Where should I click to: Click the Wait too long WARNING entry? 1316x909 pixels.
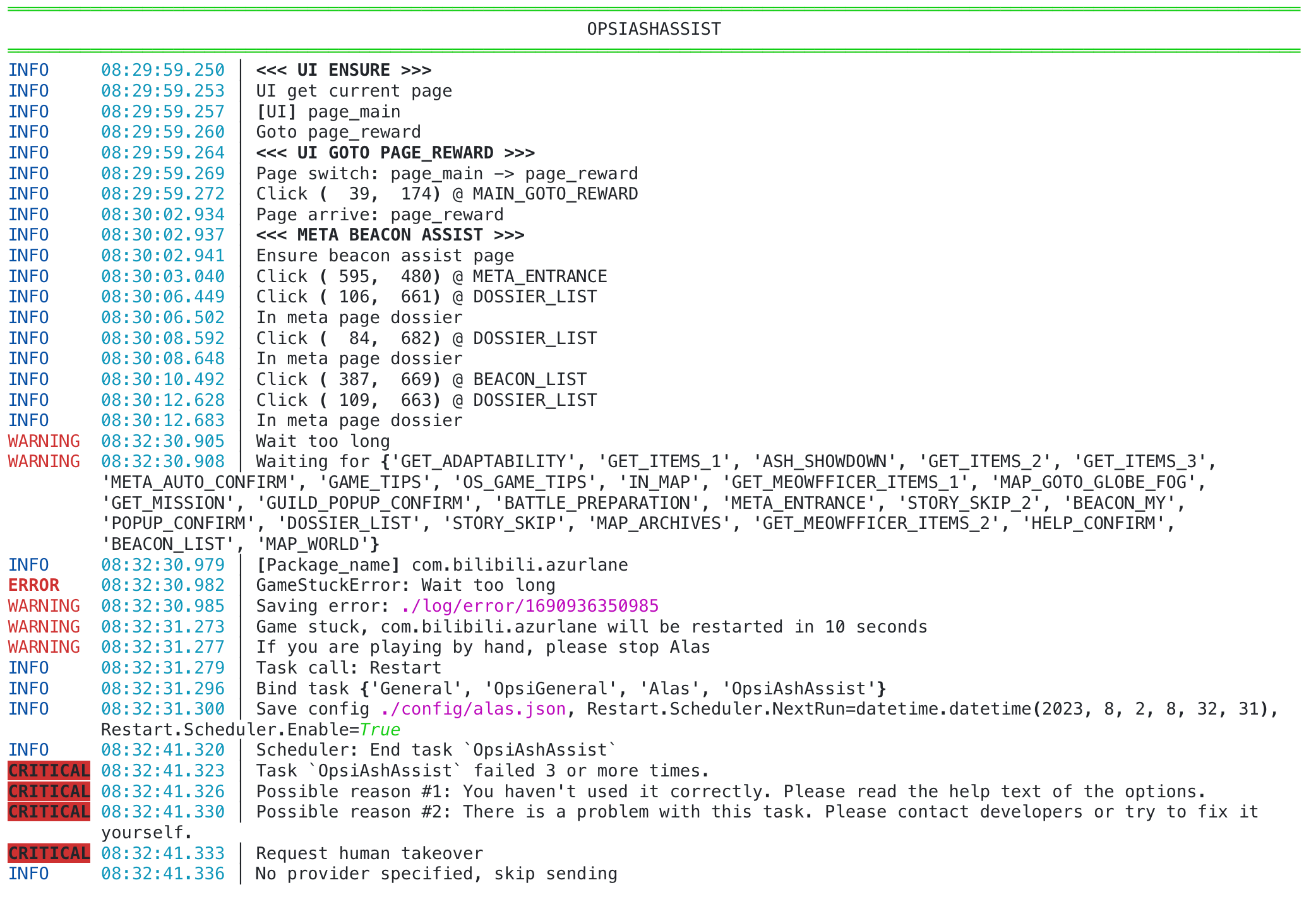pos(321,441)
